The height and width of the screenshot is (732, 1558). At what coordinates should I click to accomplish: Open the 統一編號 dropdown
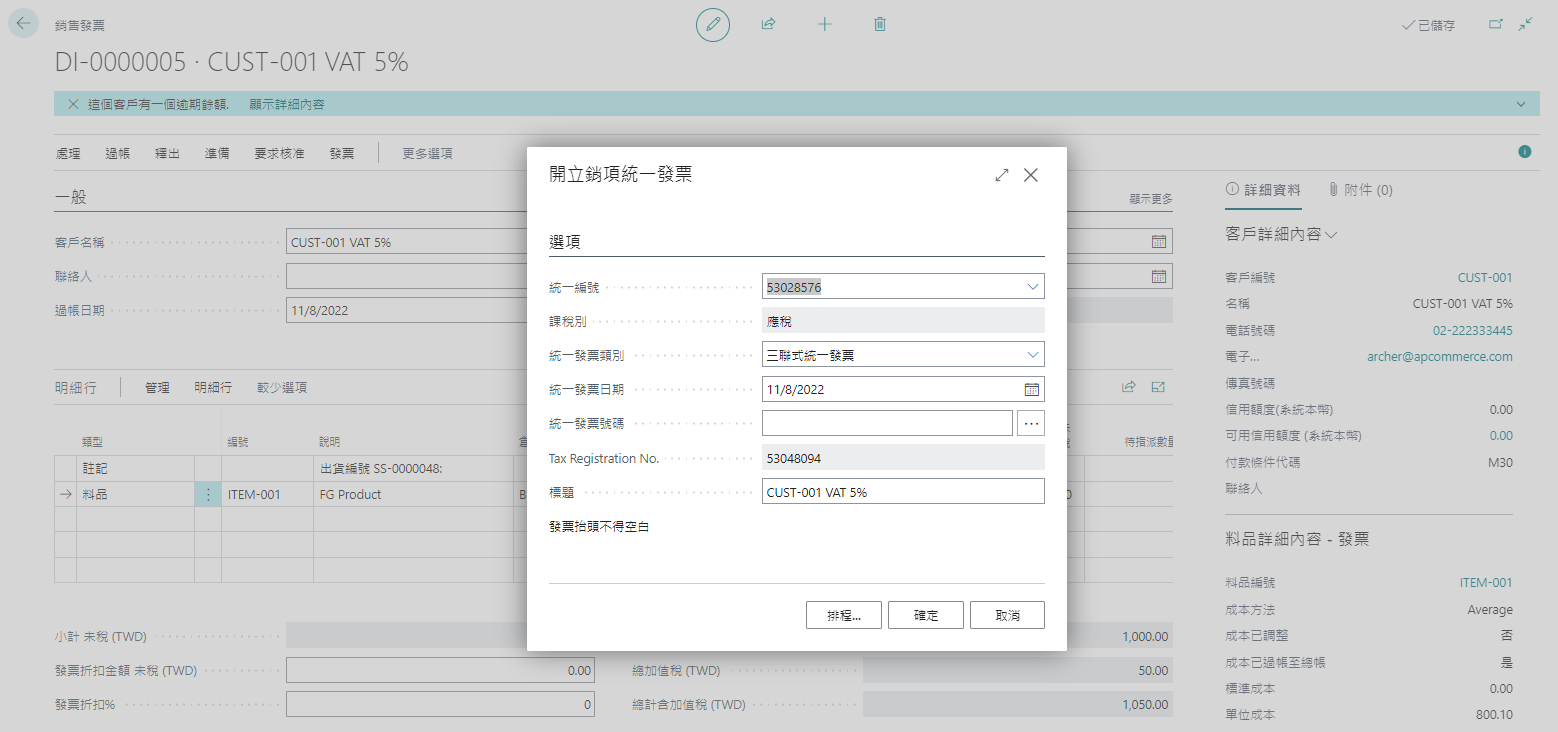(1033, 287)
